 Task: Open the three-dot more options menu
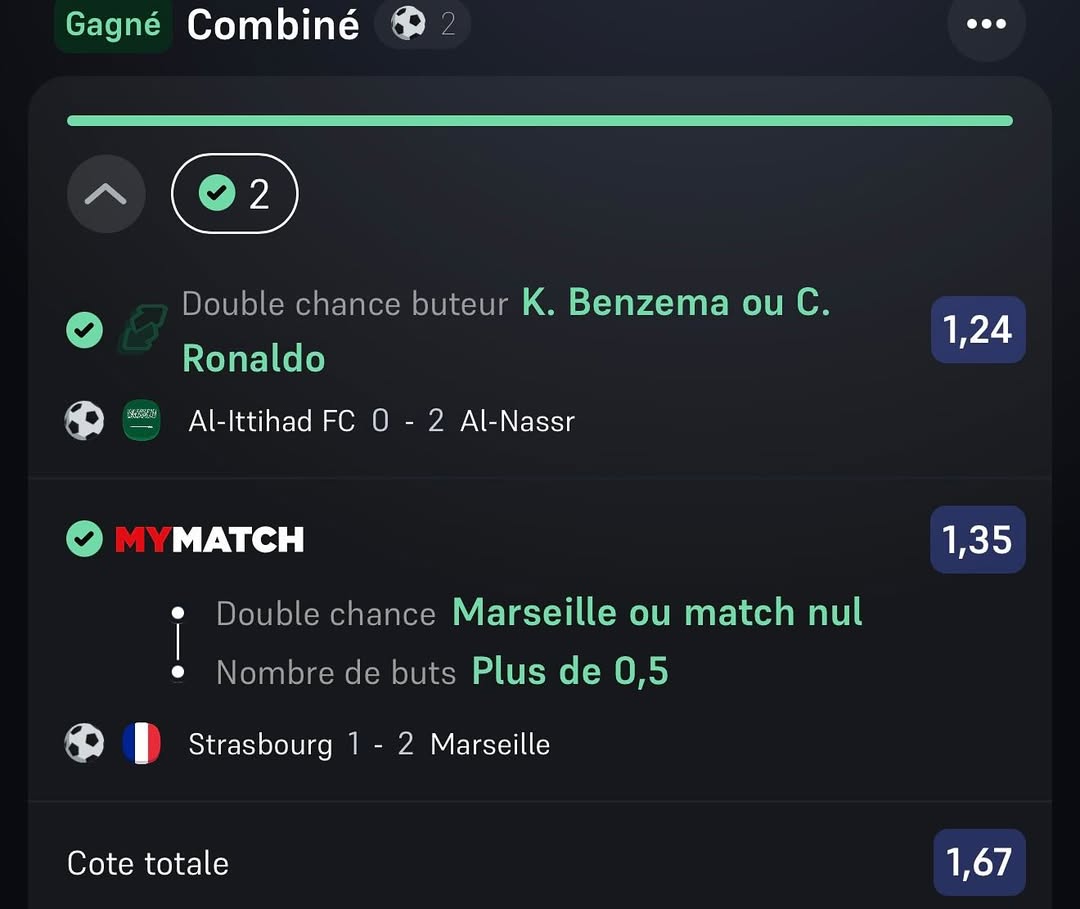(986, 24)
